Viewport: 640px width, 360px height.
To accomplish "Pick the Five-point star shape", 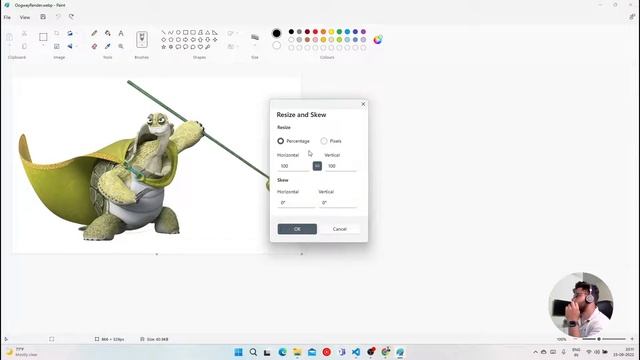I will tap(164, 47).
